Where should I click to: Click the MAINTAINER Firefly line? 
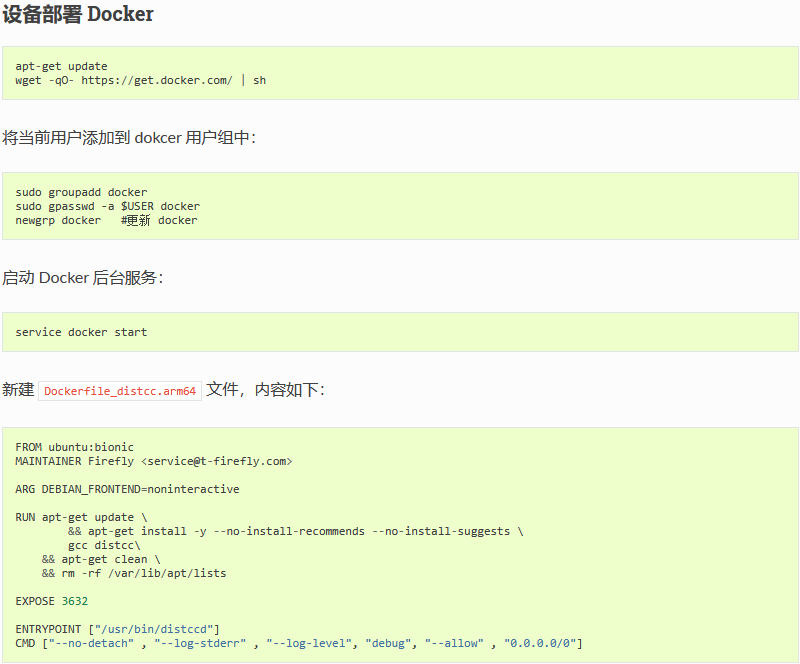click(x=154, y=461)
